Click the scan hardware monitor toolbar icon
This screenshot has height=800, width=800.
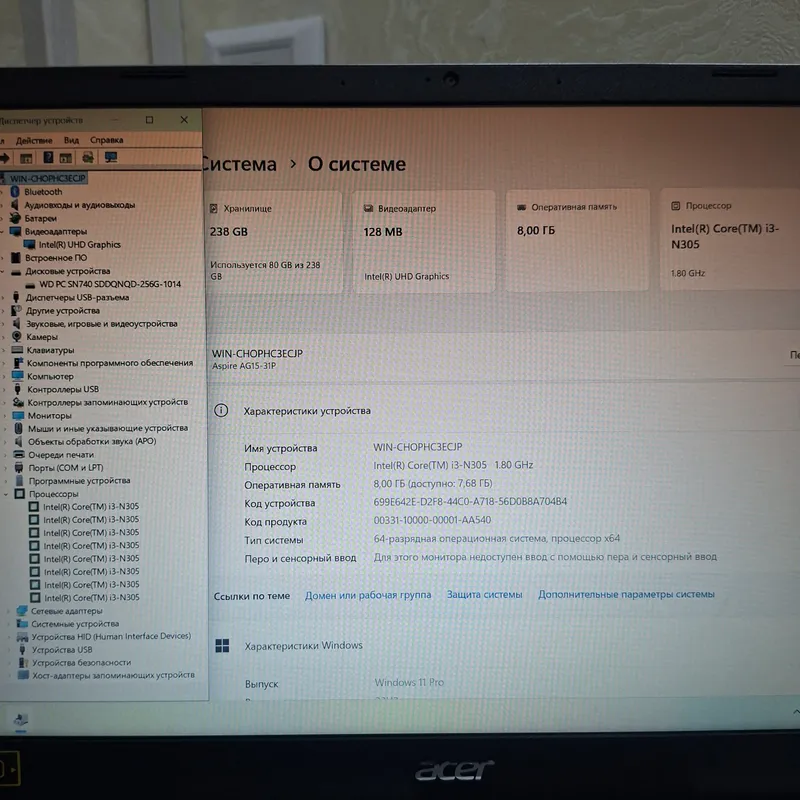point(111,157)
